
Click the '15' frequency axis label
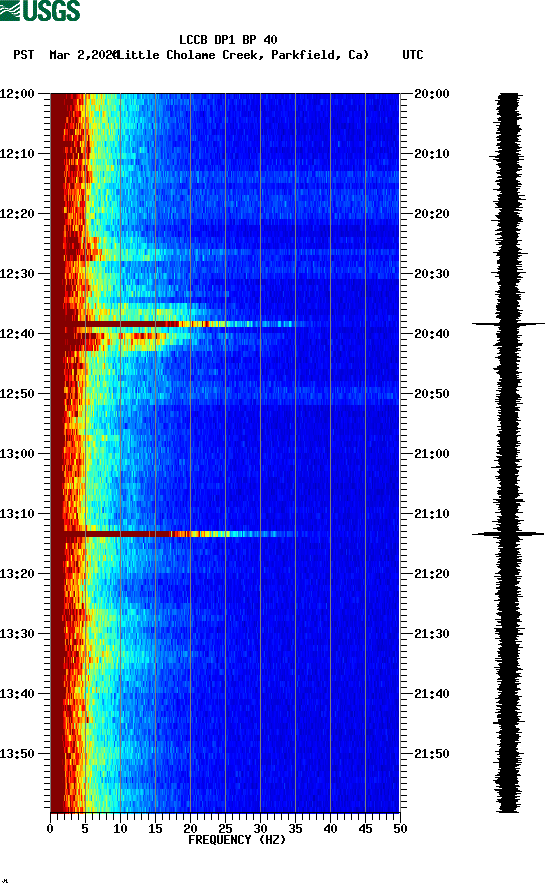[155, 829]
